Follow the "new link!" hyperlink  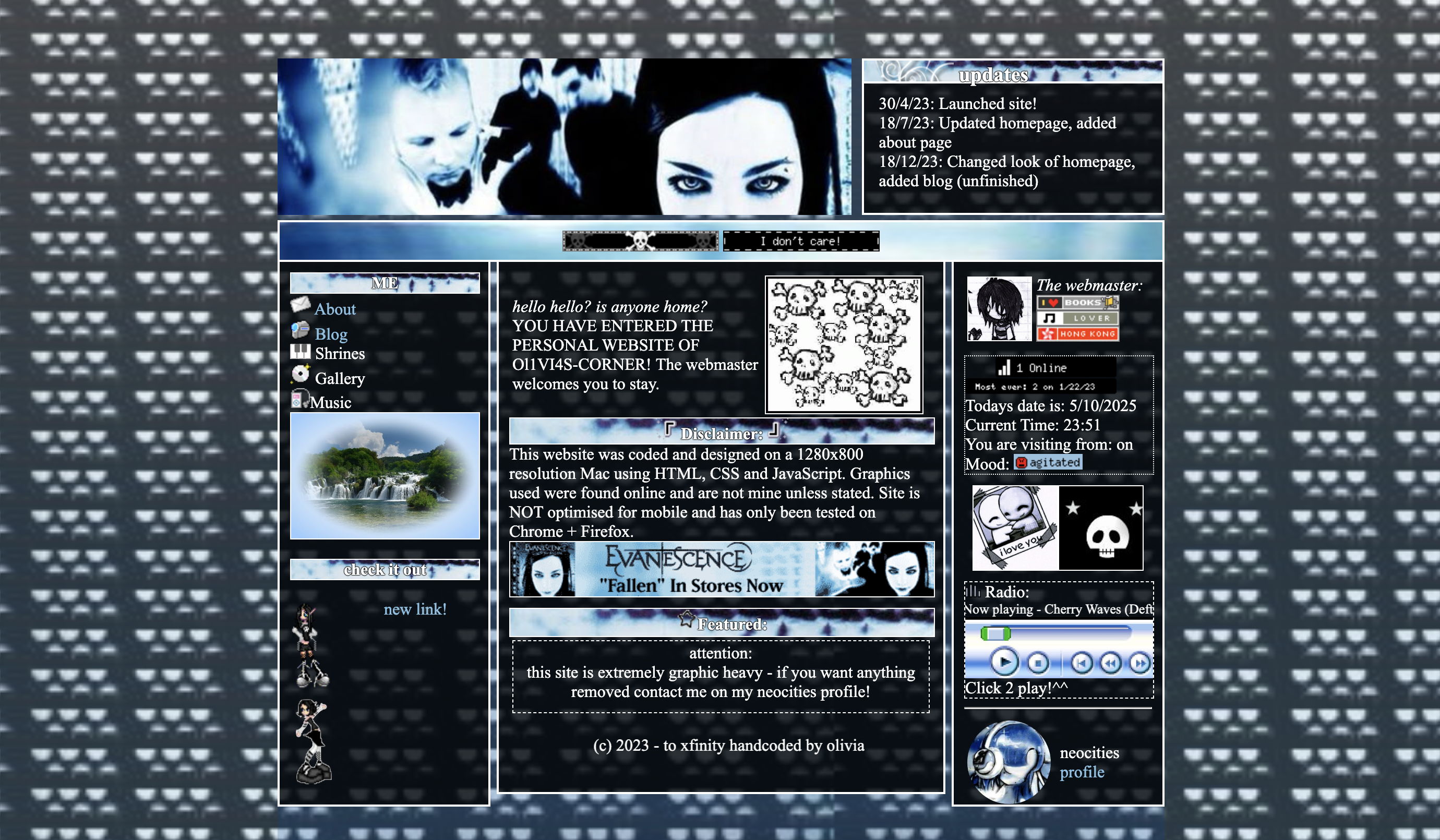(x=415, y=609)
